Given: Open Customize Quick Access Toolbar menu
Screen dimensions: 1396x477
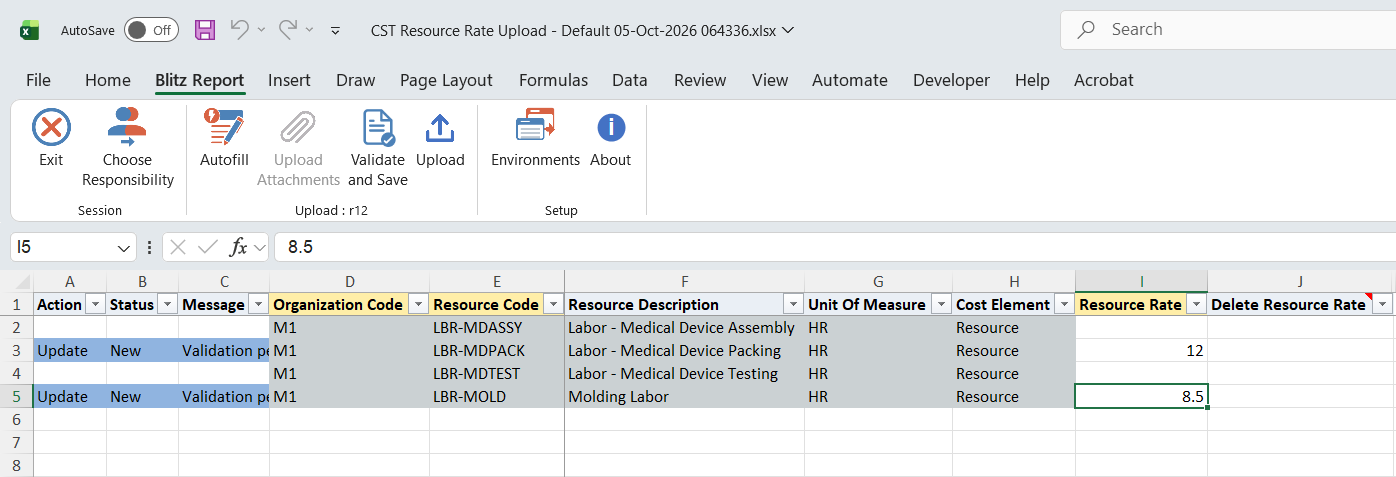Looking at the screenshot, I should click(x=335, y=31).
